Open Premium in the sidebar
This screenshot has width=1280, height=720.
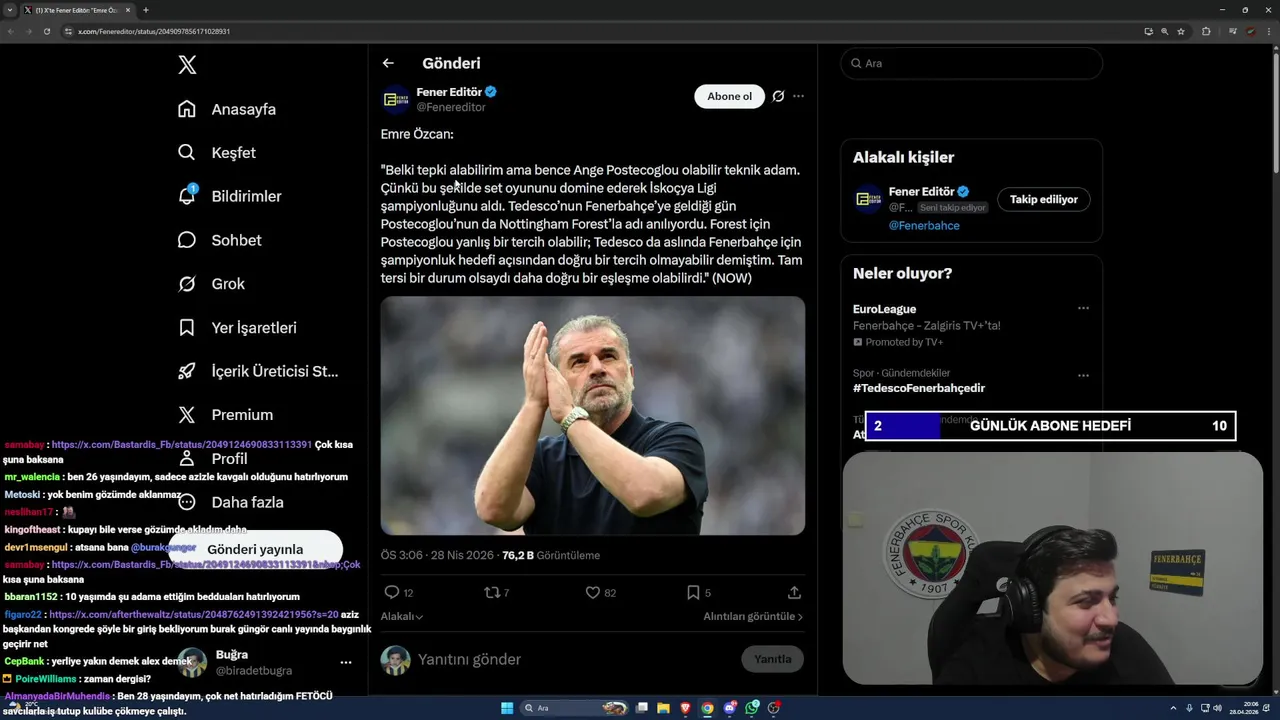[225, 415]
